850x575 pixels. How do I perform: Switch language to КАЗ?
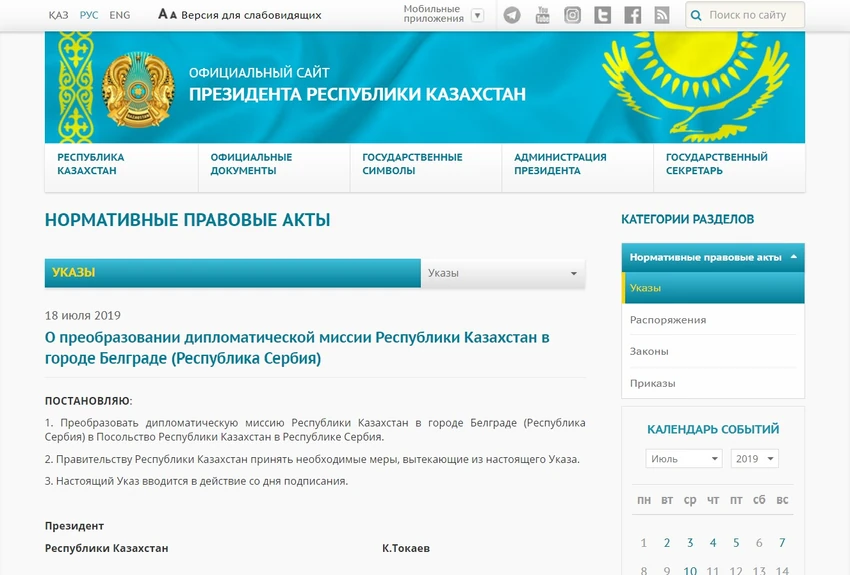(x=59, y=15)
